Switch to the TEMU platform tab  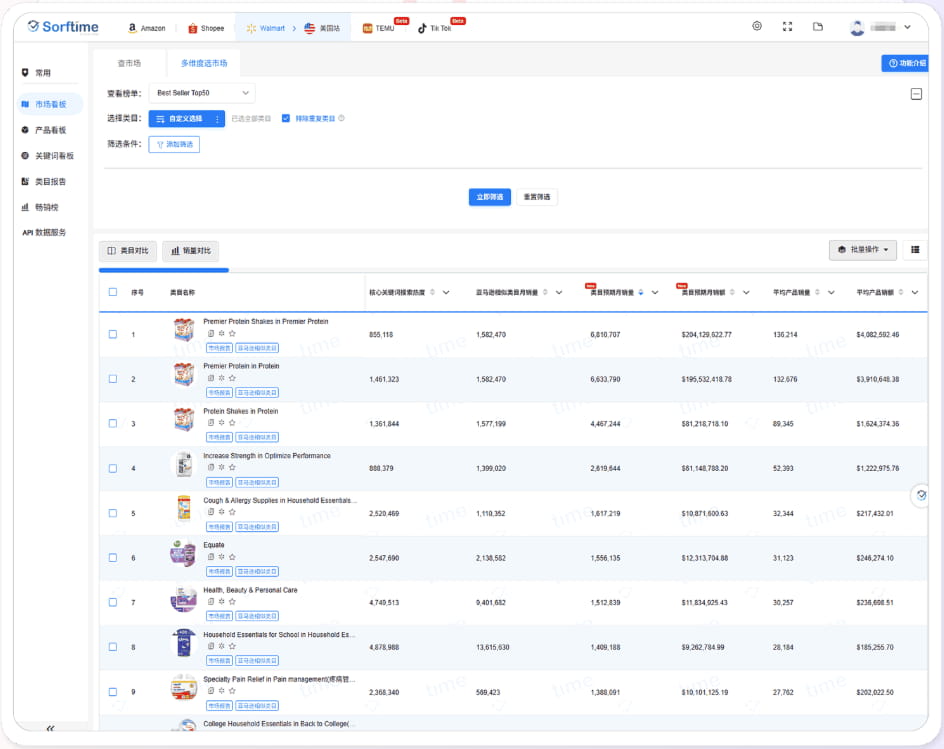pos(379,28)
